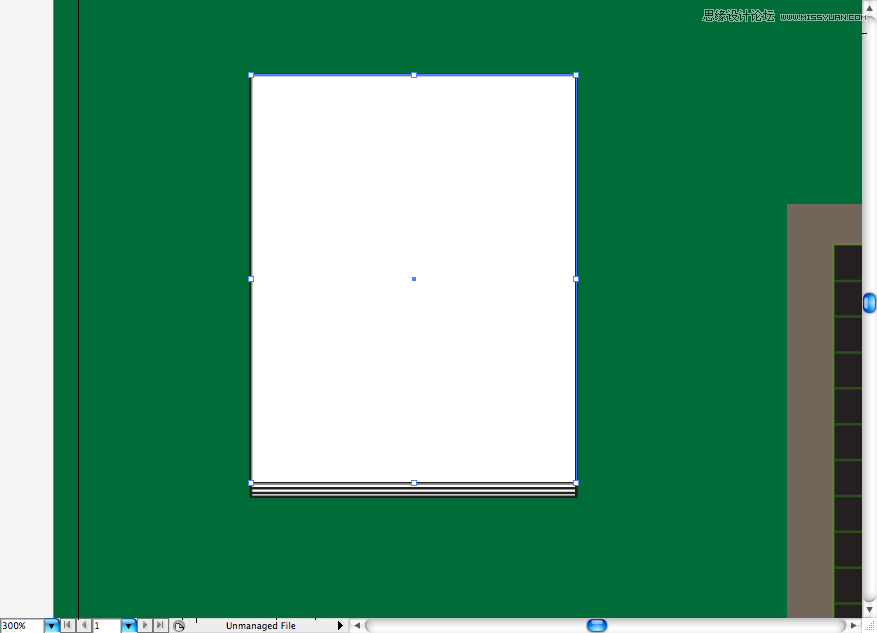This screenshot has height=633, width=877.
Task: Go to the last artboard
Action: click(x=161, y=625)
